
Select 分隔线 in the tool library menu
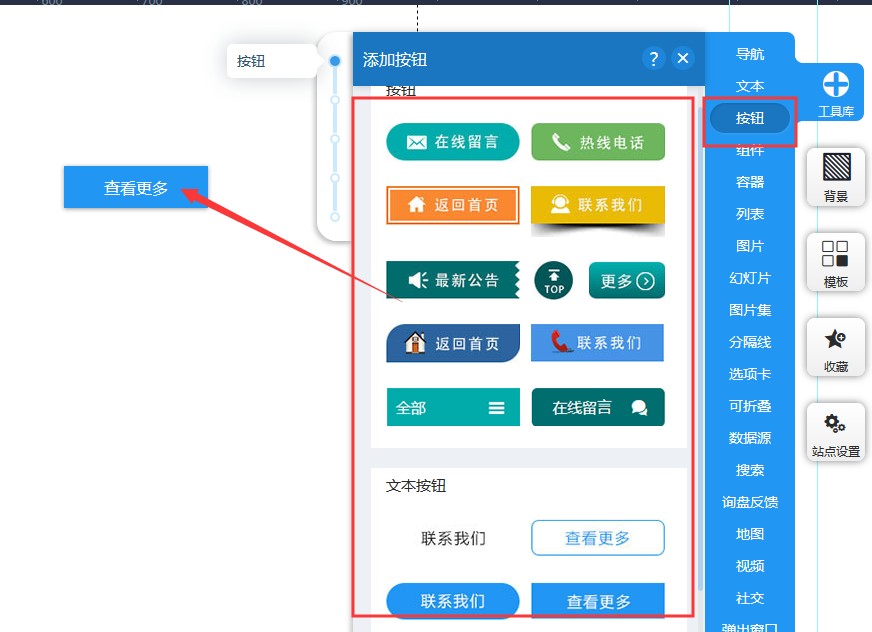[750, 342]
